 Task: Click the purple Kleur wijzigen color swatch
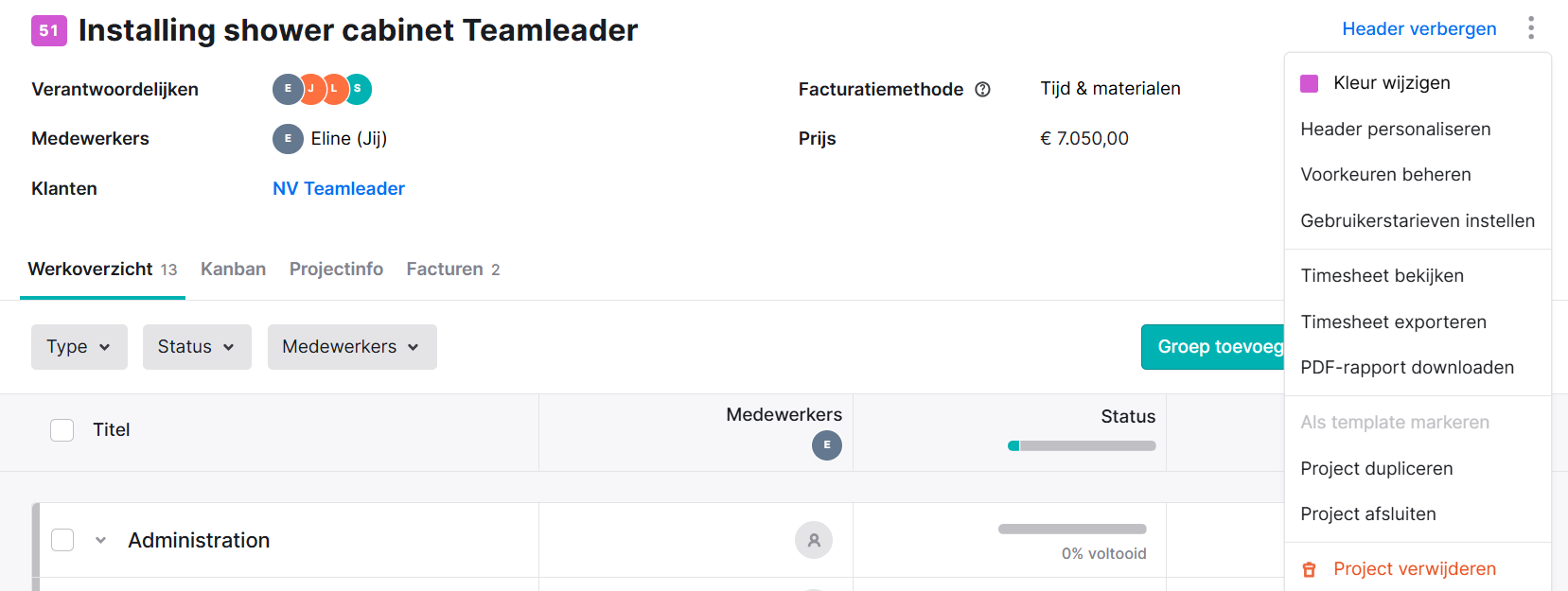1310,83
